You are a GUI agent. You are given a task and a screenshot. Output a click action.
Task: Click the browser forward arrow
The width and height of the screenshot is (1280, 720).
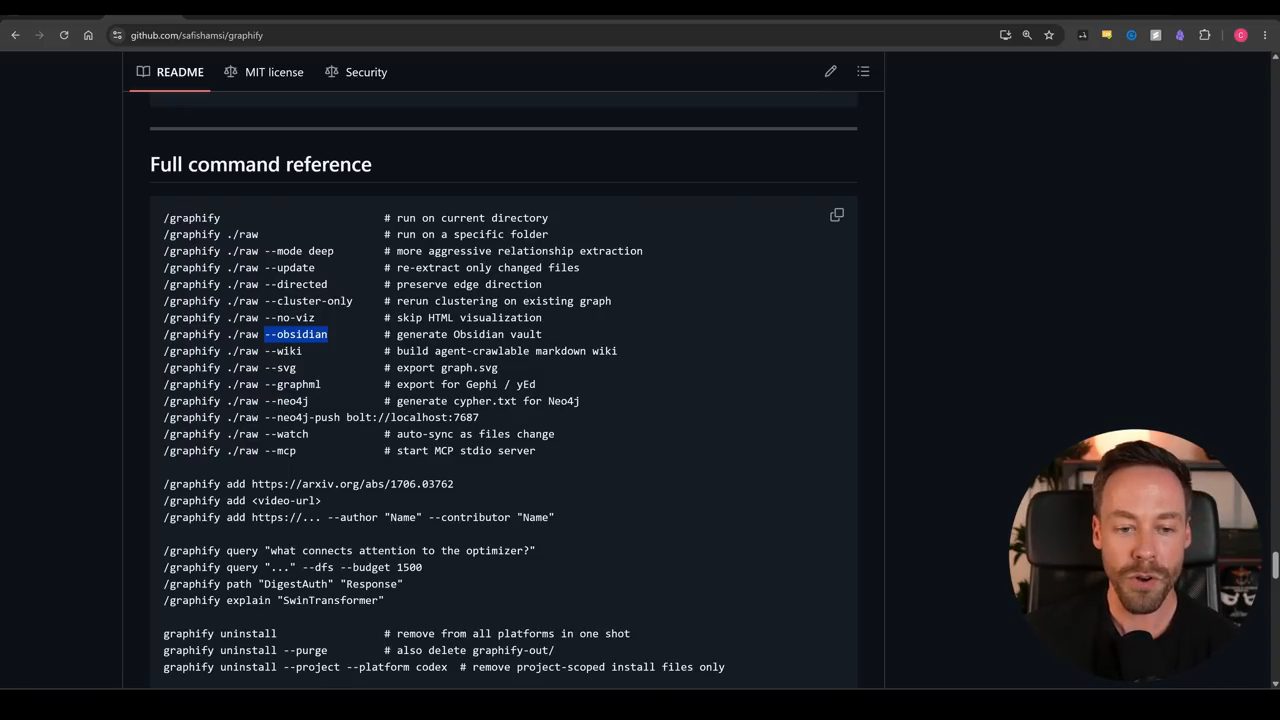click(40, 35)
